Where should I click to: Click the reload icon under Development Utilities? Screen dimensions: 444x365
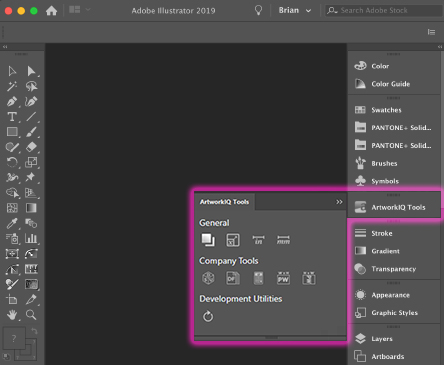pos(208,316)
